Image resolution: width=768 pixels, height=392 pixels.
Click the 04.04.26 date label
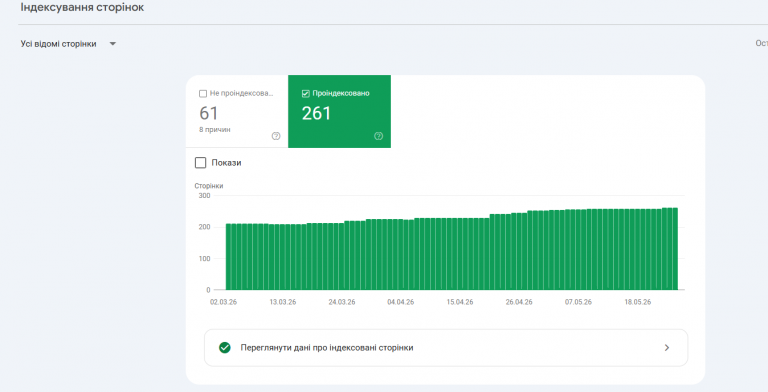[401, 302]
